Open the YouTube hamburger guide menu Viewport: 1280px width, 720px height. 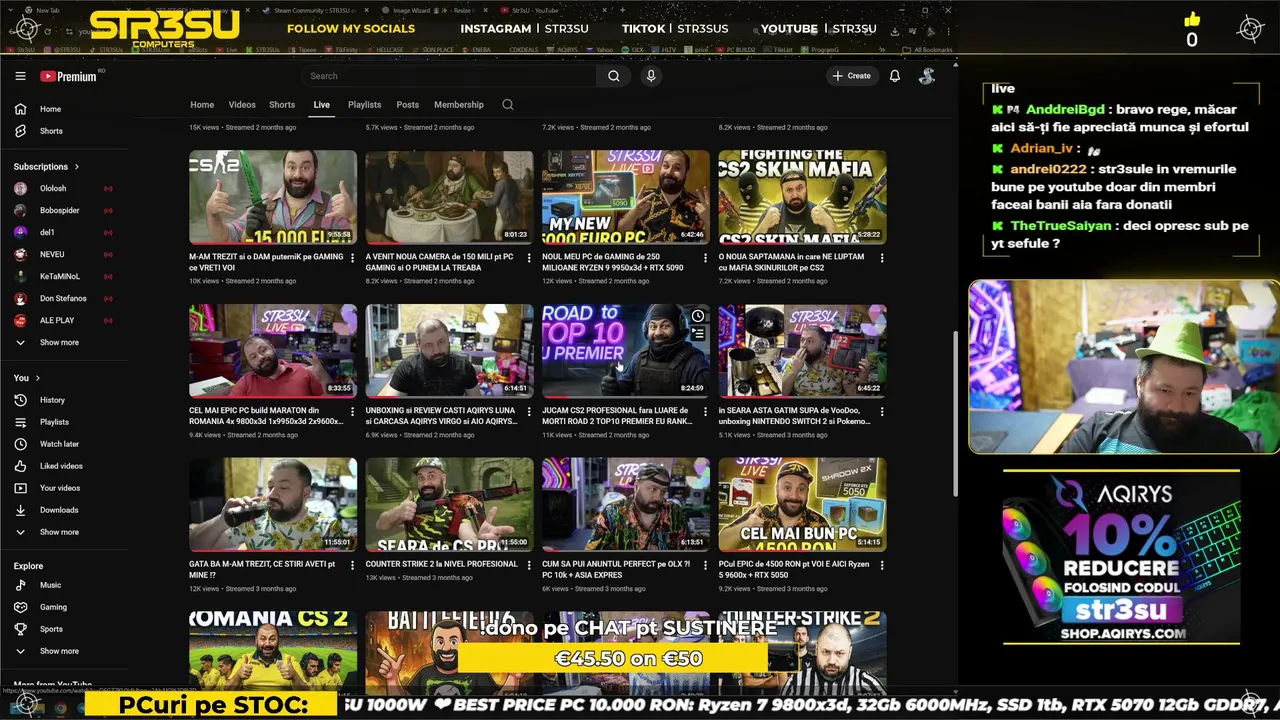(x=20, y=76)
